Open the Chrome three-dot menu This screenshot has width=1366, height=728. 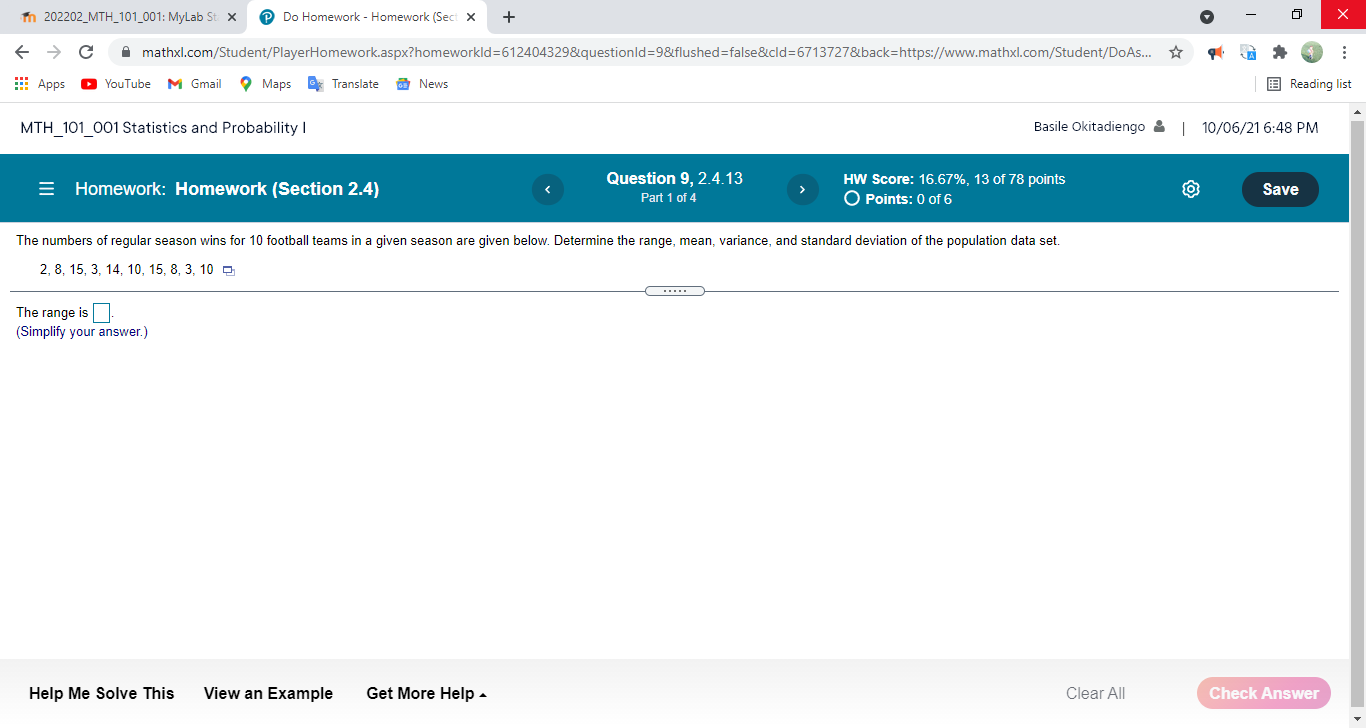click(x=1345, y=52)
